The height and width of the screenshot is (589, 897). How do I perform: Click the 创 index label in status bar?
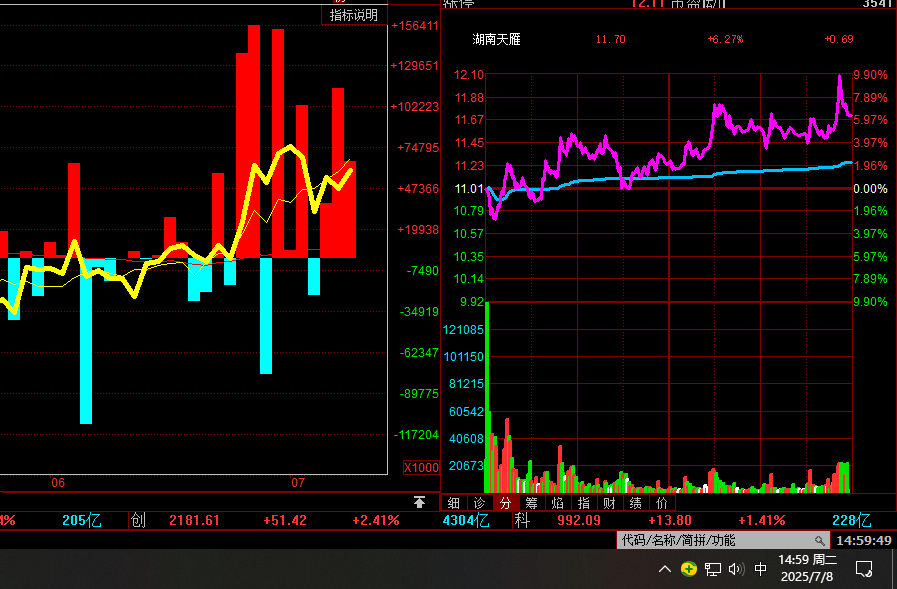click(x=138, y=520)
